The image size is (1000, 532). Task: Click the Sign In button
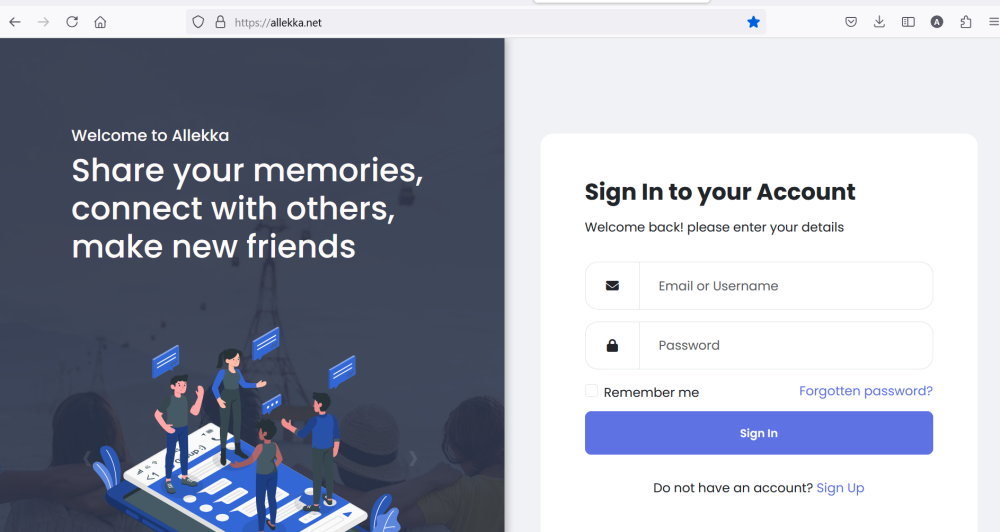(759, 433)
